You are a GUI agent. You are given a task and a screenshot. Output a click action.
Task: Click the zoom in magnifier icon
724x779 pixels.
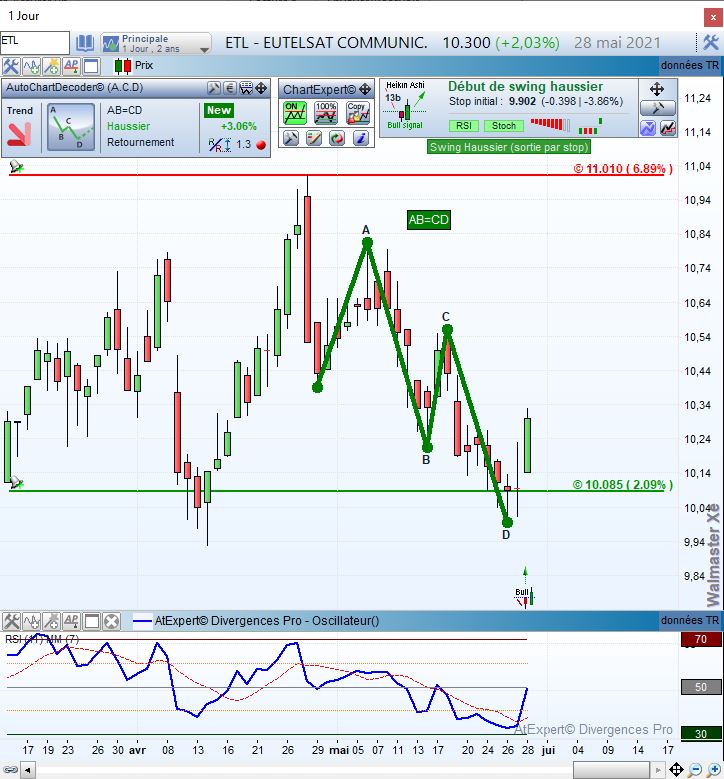tap(714, 770)
